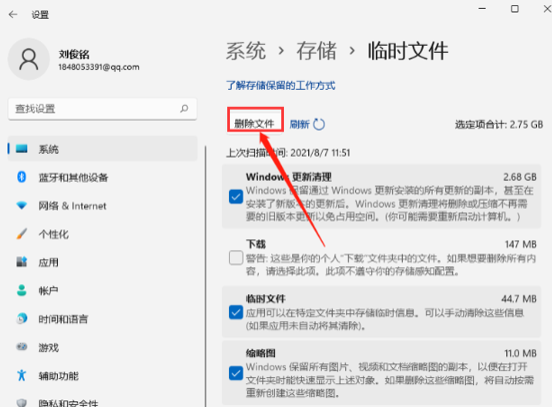Open 了解存储保留的工作方式 link
The height and width of the screenshot is (407, 552).
281,85
